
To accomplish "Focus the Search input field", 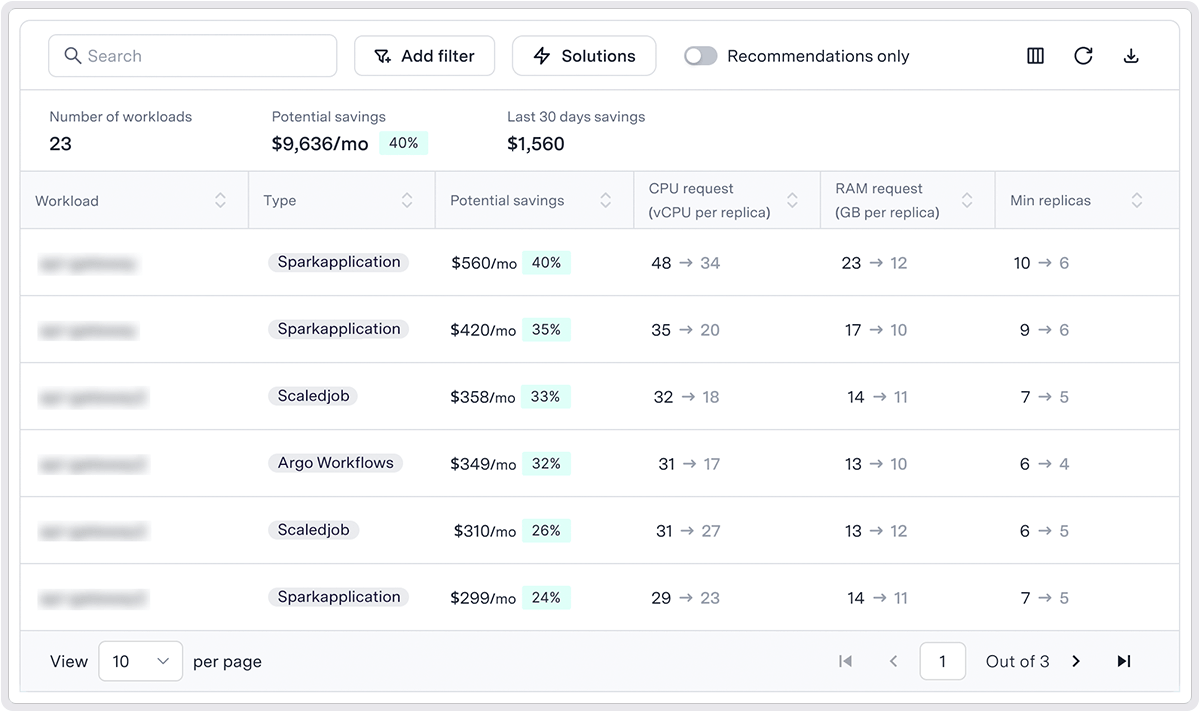I will click(x=193, y=56).
